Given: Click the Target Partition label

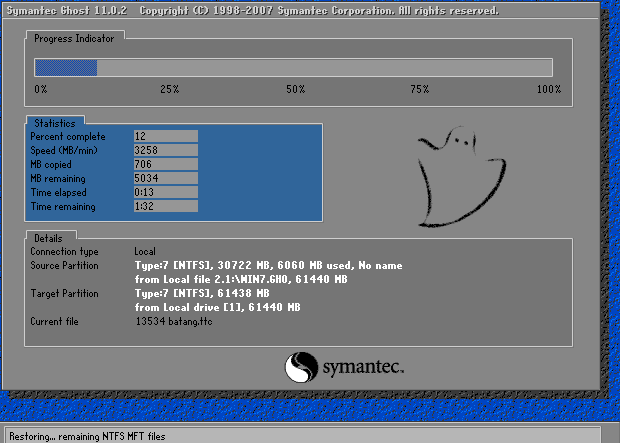Looking at the screenshot, I should pyautogui.click(x=64, y=294).
